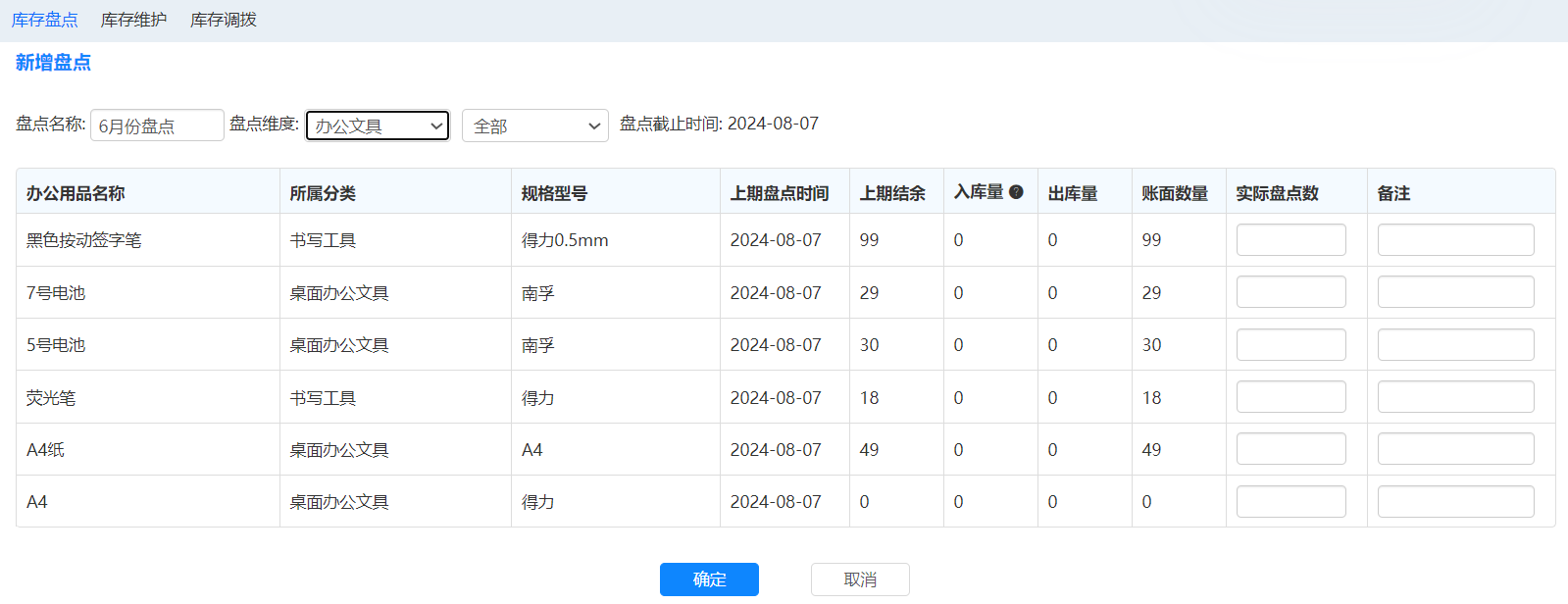Select the 备注 field in the last A4 row
The image size is (1568, 604).
tap(1455, 502)
